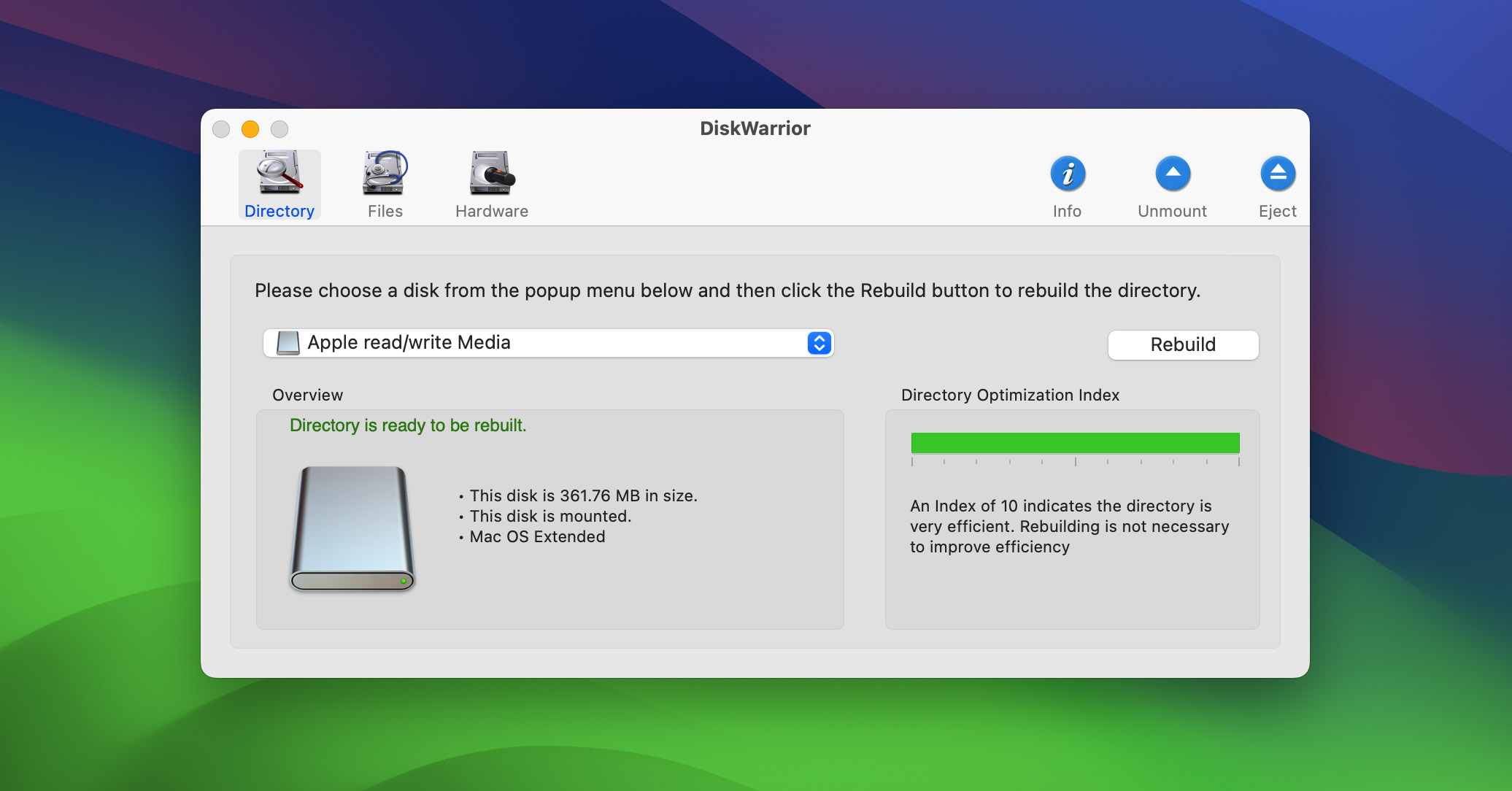The image size is (1512, 791).
Task: Click the blue chevron stepper on disk popup
Action: (819, 343)
